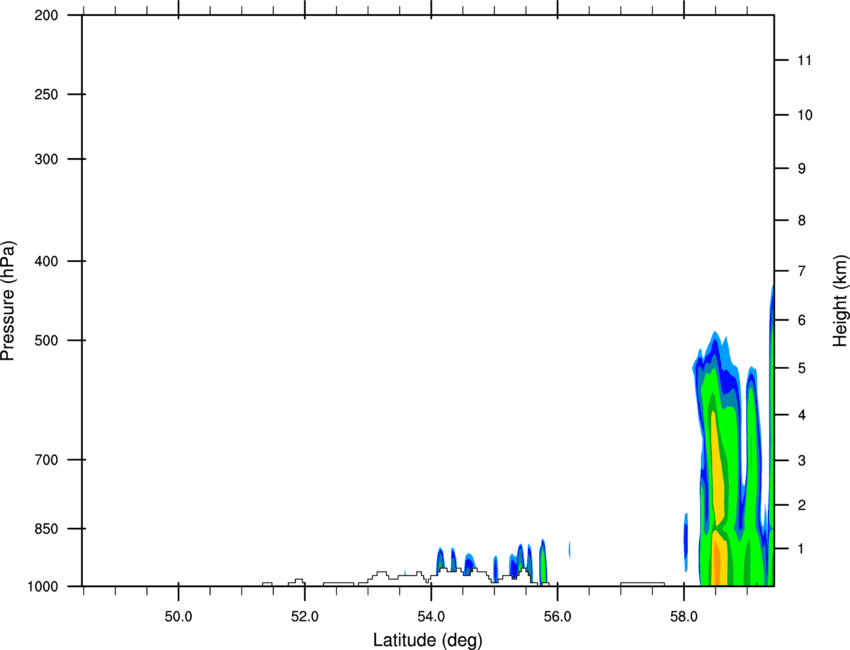Pick the 3 km height label
The height and width of the screenshot is (650, 850).
[x=802, y=461]
